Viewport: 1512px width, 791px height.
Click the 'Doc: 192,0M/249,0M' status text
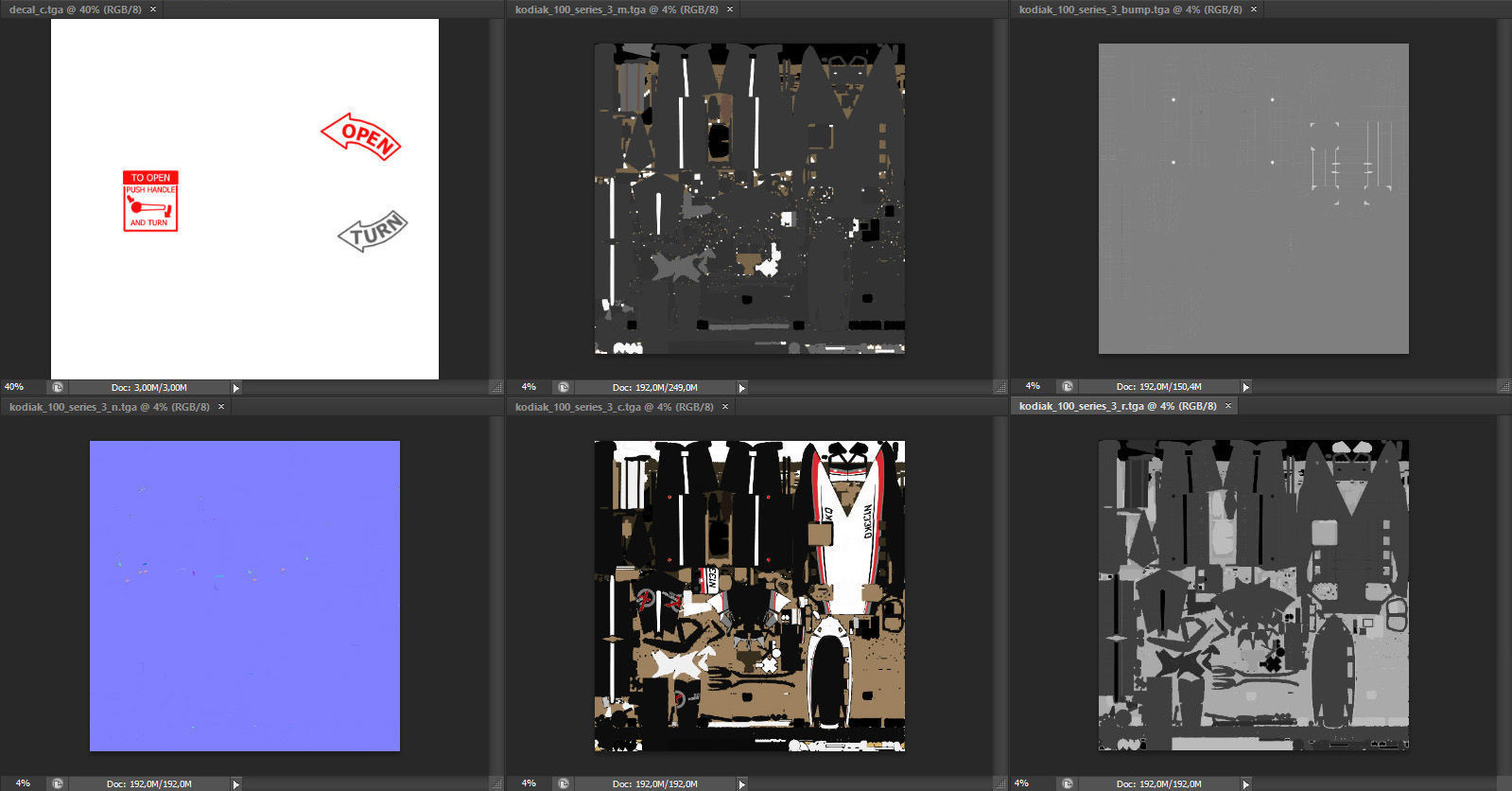[x=654, y=387]
